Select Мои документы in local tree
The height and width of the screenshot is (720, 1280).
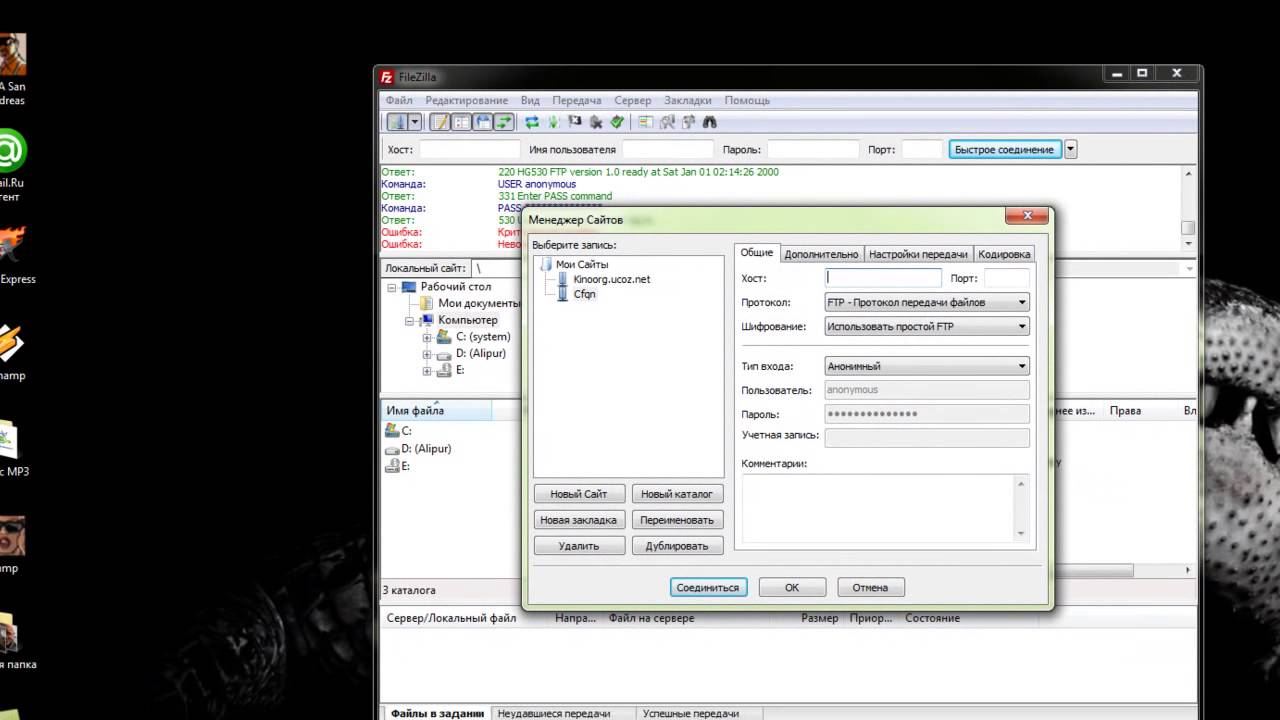coord(478,303)
